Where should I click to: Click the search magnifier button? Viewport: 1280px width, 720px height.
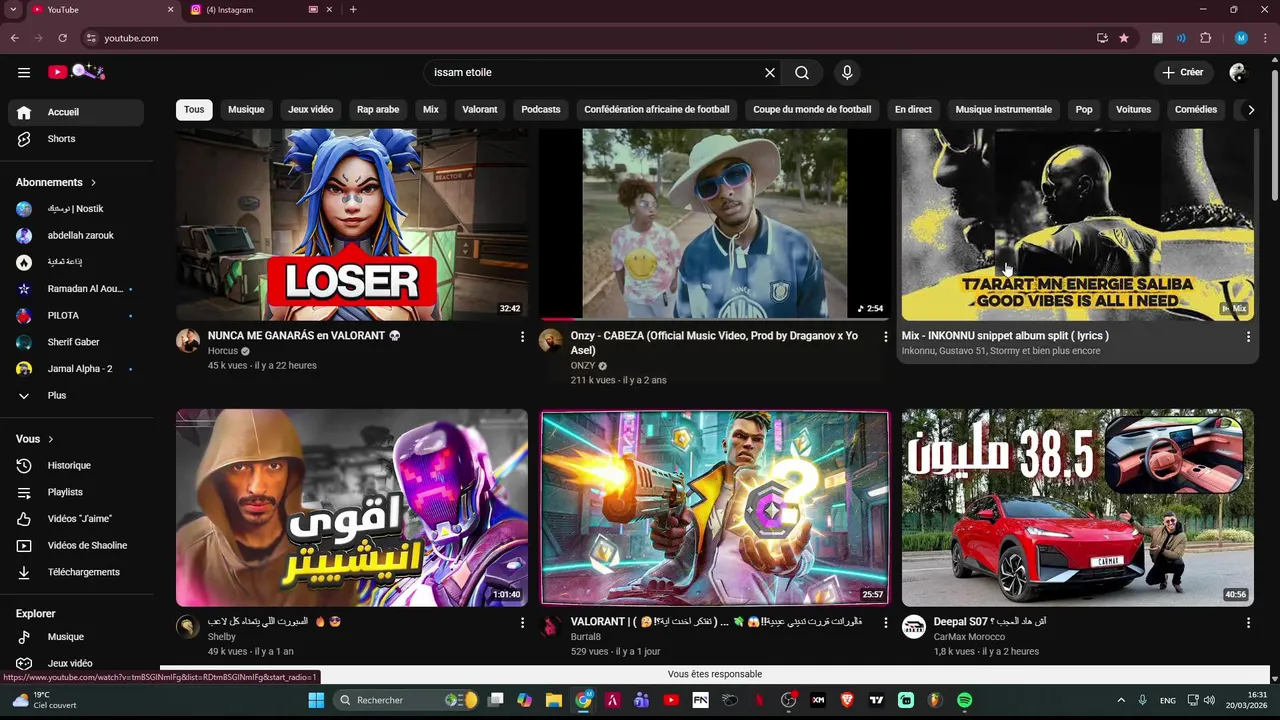pyautogui.click(x=802, y=72)
